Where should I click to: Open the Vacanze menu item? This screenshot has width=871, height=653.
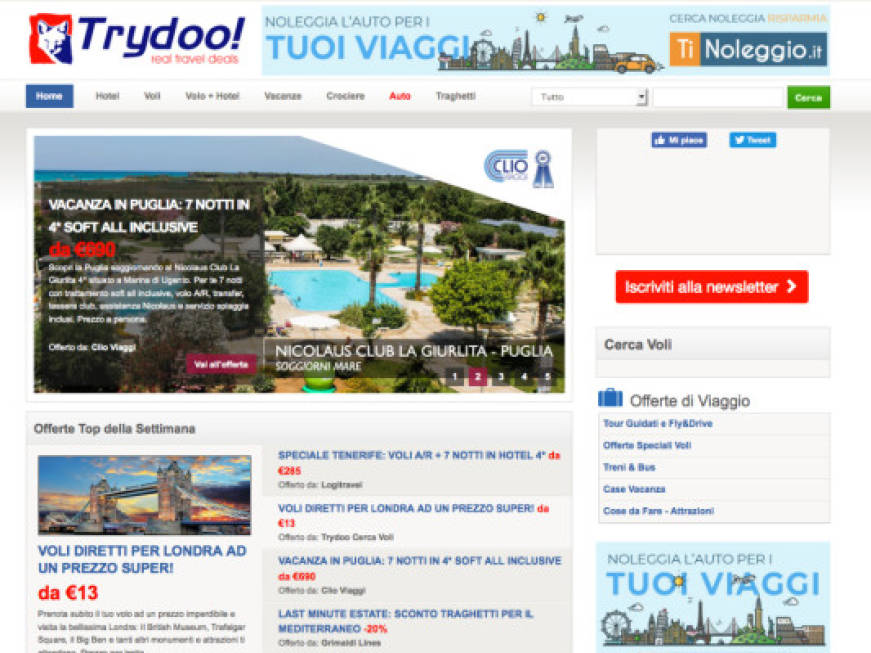(283, 96)
